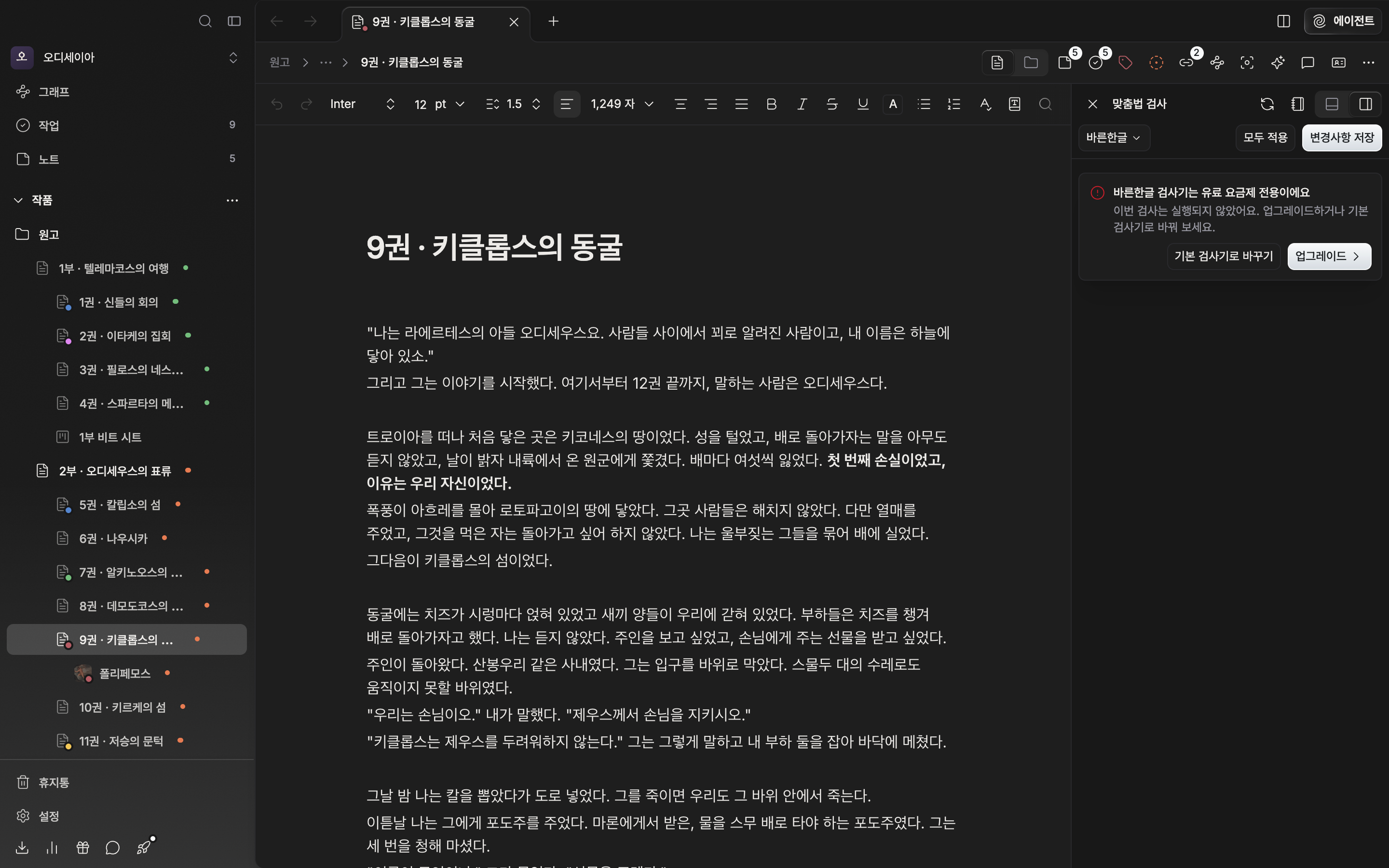
Task: Open the statistics bar chart icon
Action: pyautogui.click(x=52, y=847)
